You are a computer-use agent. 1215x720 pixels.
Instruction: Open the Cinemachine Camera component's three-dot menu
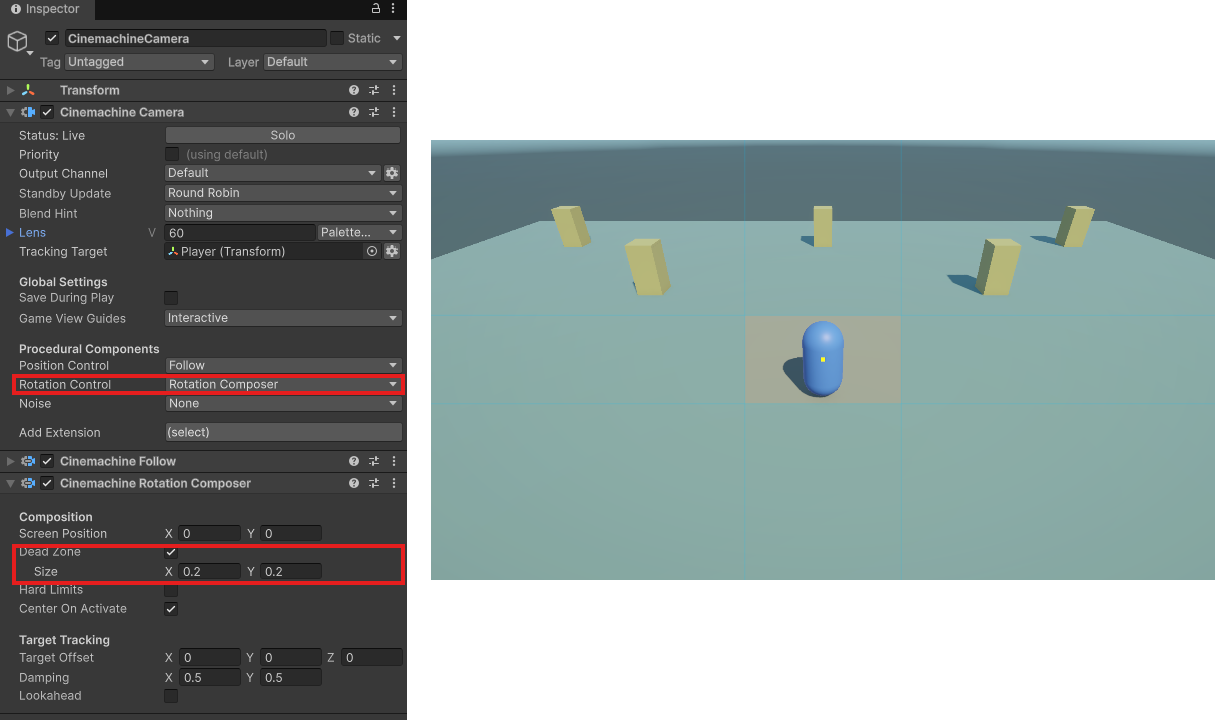click(x=394, y=112)
